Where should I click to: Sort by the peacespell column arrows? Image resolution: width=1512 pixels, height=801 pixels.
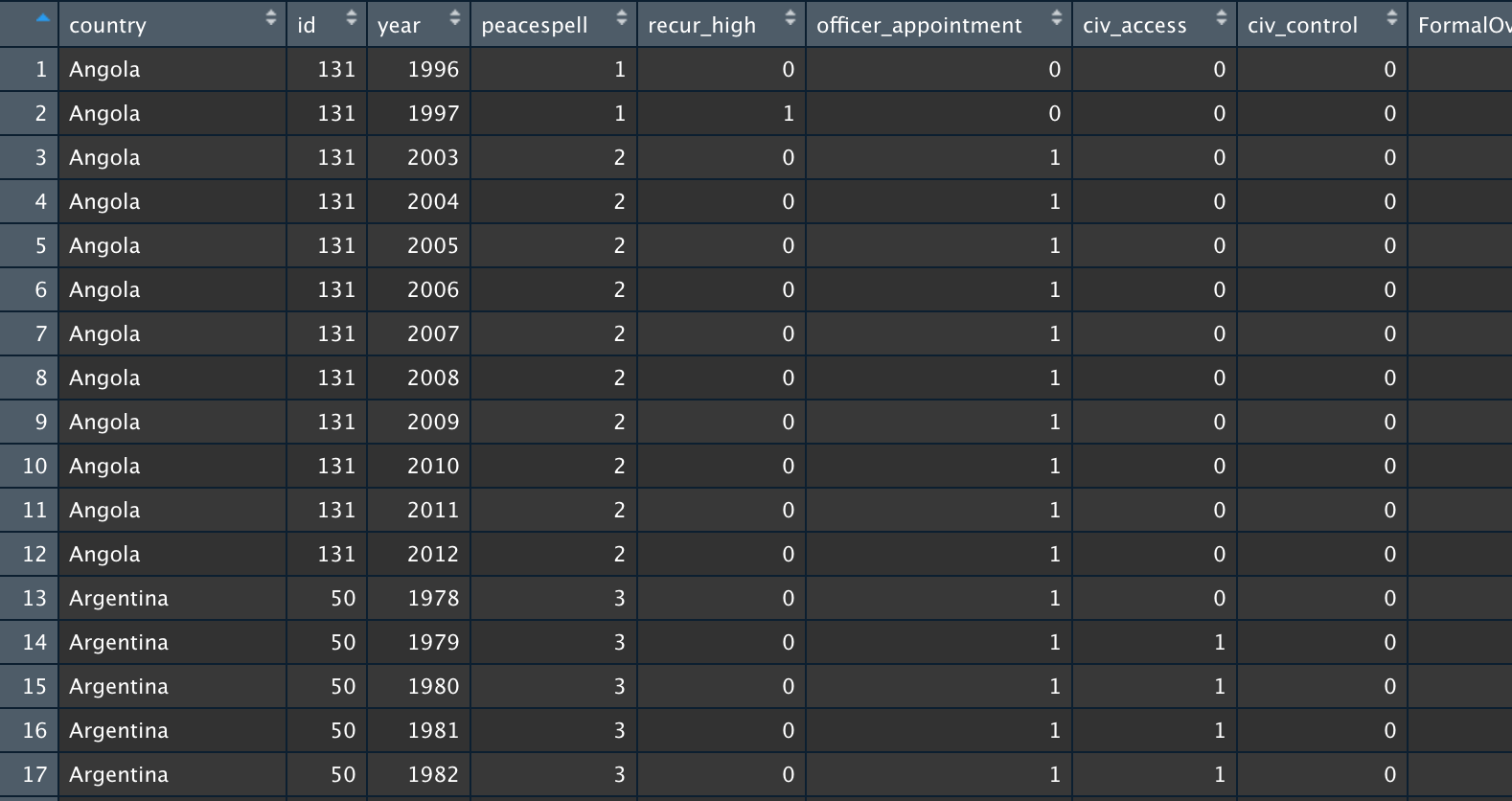[x=622, y=17]
